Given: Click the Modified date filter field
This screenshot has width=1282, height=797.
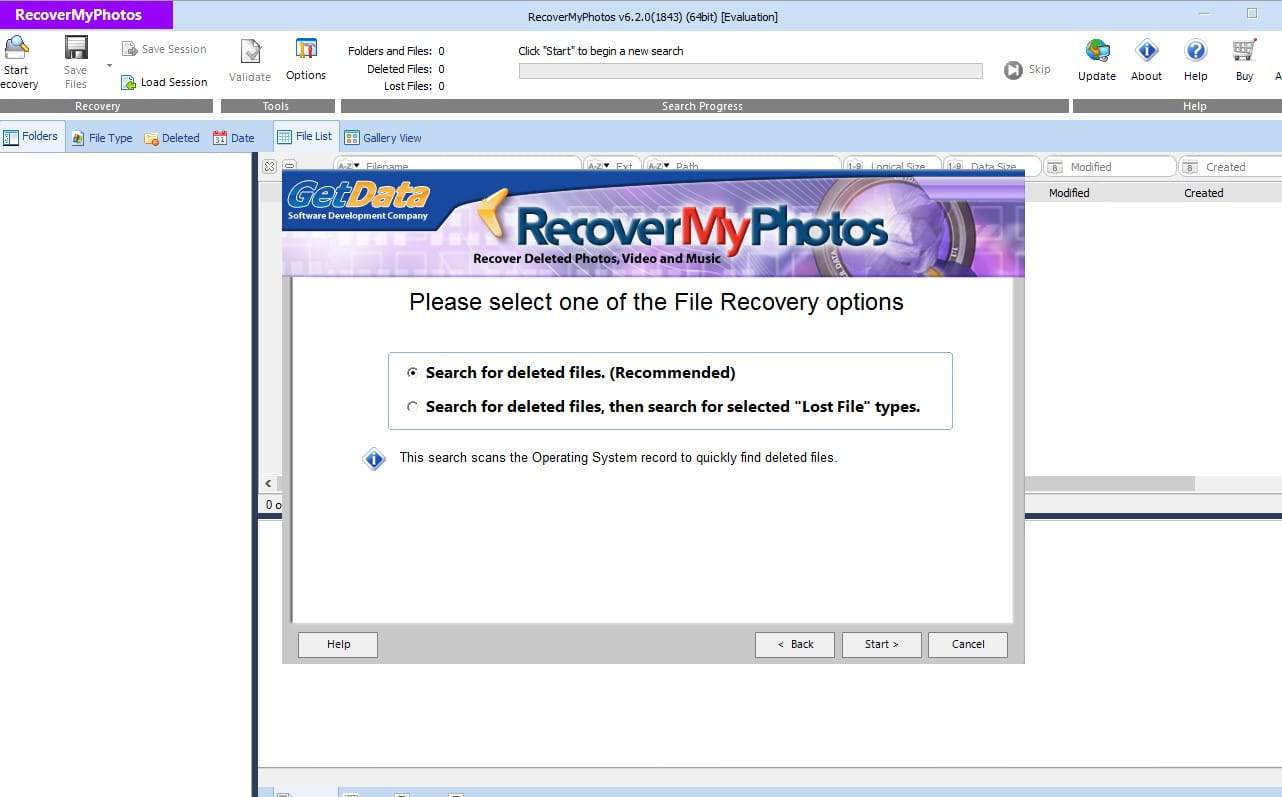Looking at the screenshot, I should (1110, 167).
